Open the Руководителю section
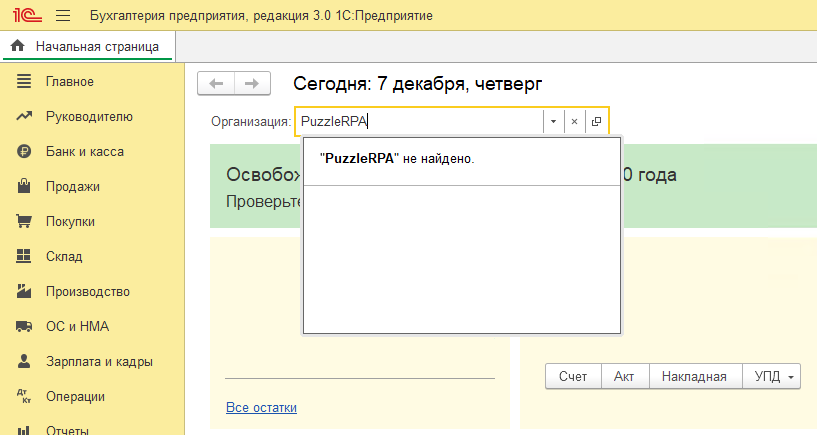This screenshot has width=817, height=435. pyautogui.click(x=89, y=117)
